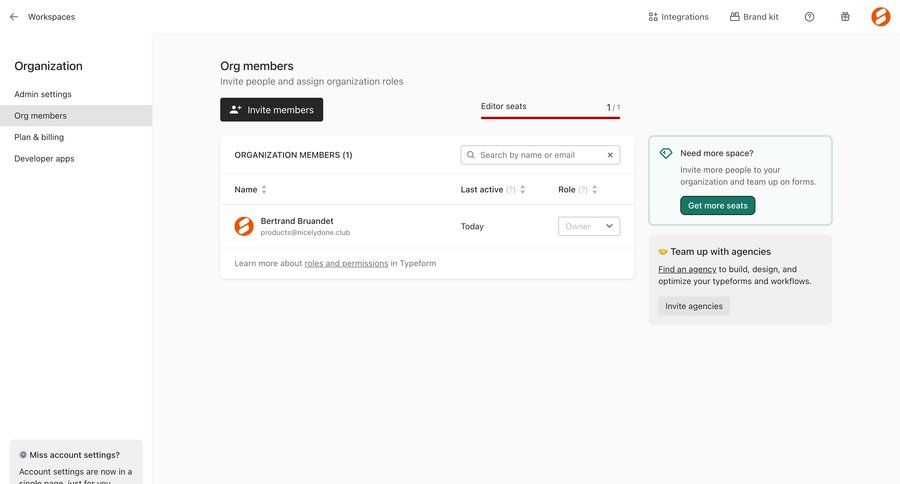
Task: Clear the member search with the X icon
Action: (x=610, y=155)
